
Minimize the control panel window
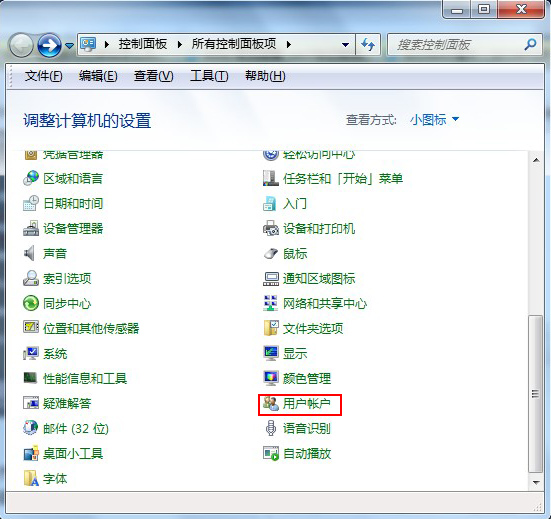[x=457, y=9]
